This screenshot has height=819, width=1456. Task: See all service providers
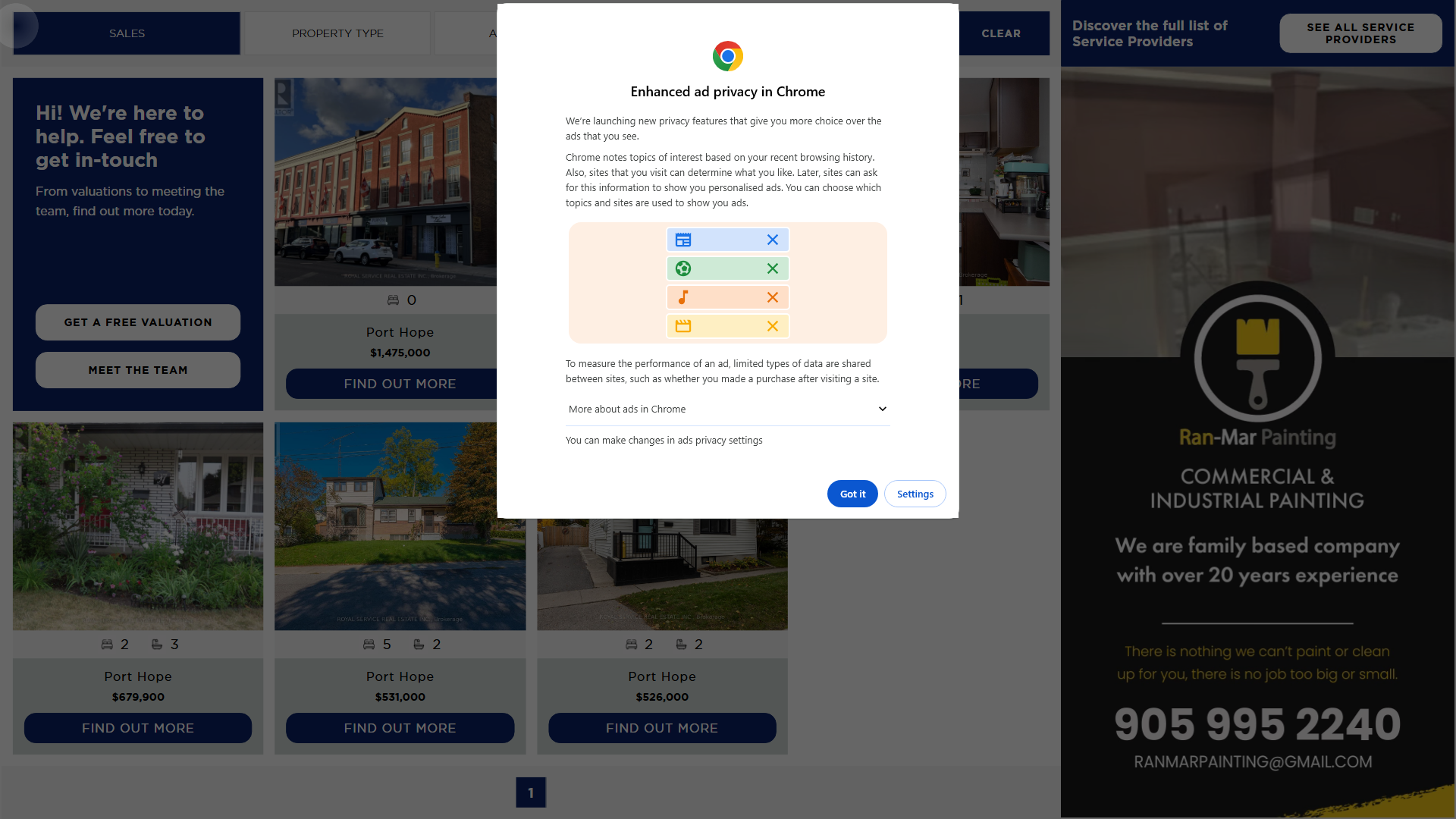tap(1360, 33)
